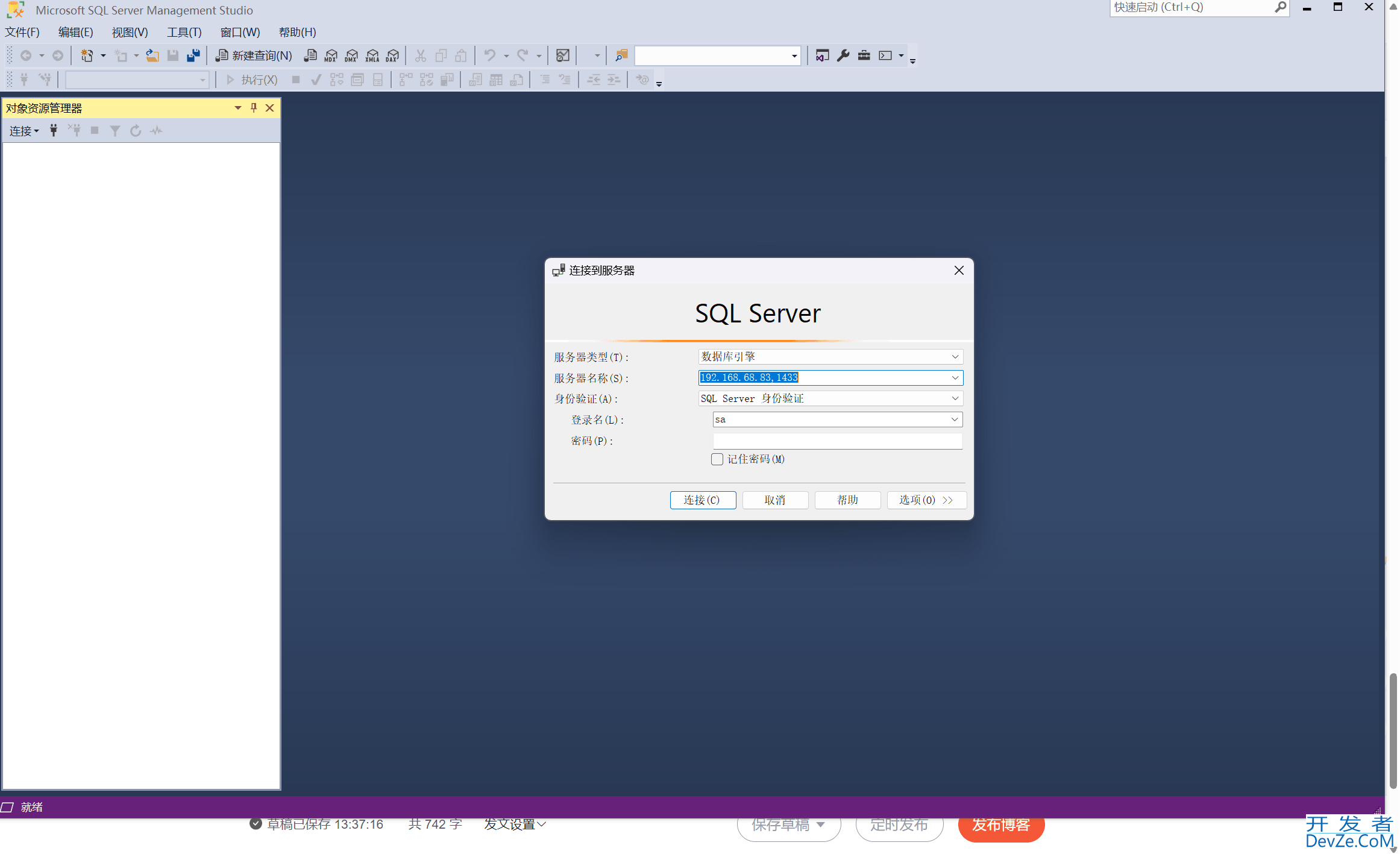Click the Database Engine Query icon
This screenshot has height=854, width=1400.
point(310,55)
